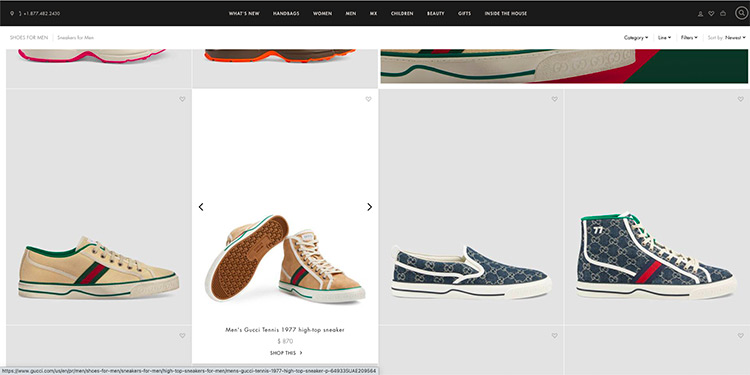750x375 pixels.
Task: Go to Shoes for Men breadcrumb
Action: (29, 37)
